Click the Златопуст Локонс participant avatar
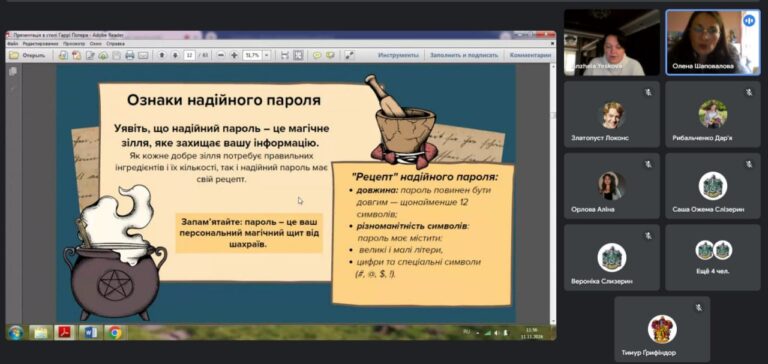This screenshot has height=364, width=768. click(612, 115)
